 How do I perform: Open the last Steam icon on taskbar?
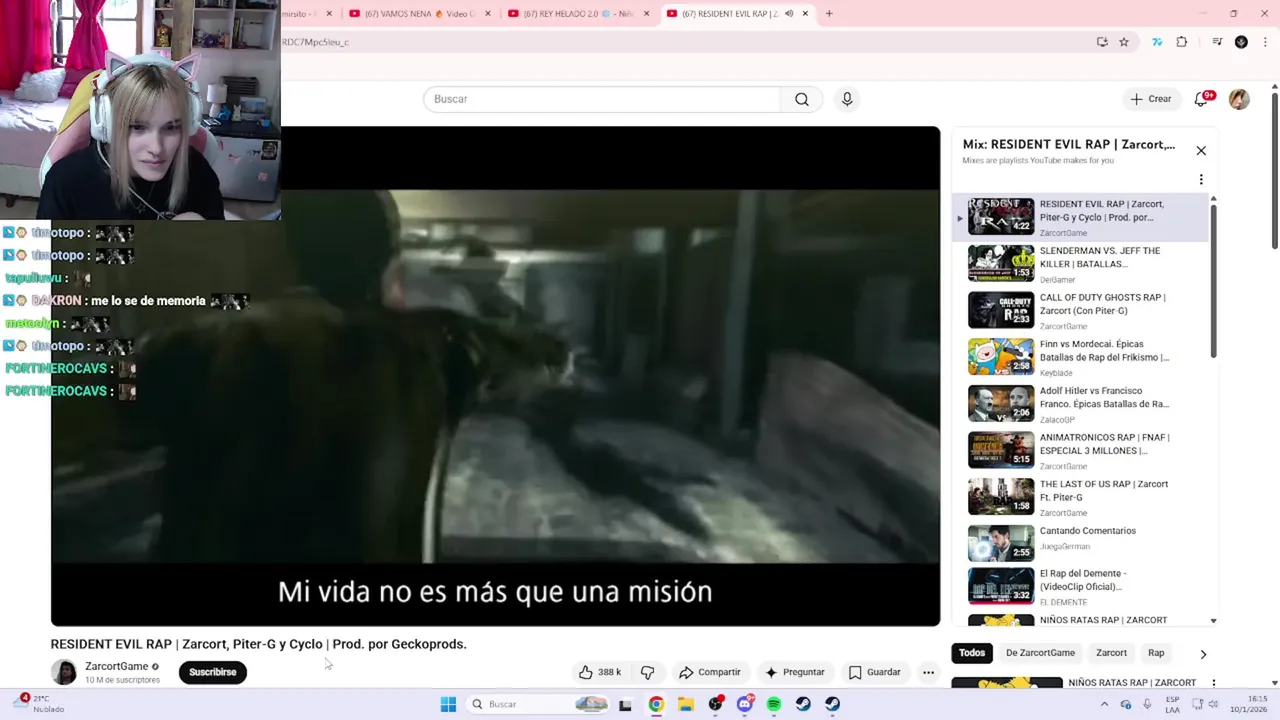(x=833, y=704)
